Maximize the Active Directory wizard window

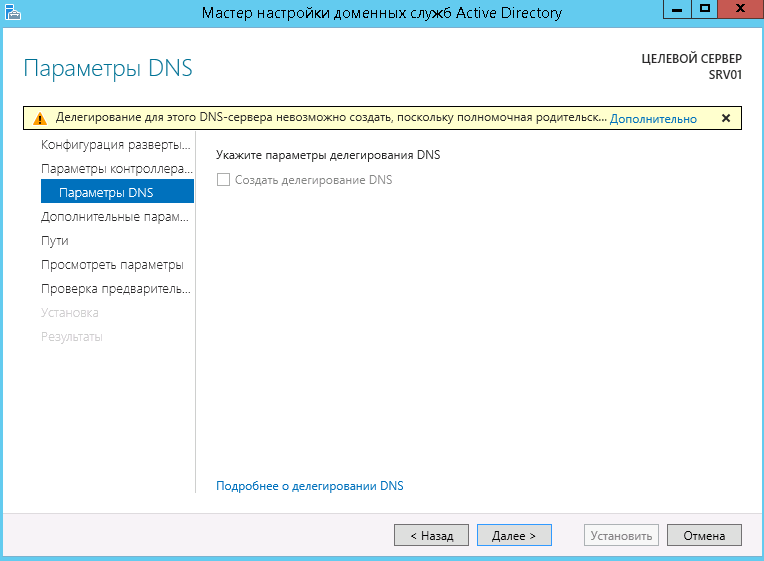point(705,9)
